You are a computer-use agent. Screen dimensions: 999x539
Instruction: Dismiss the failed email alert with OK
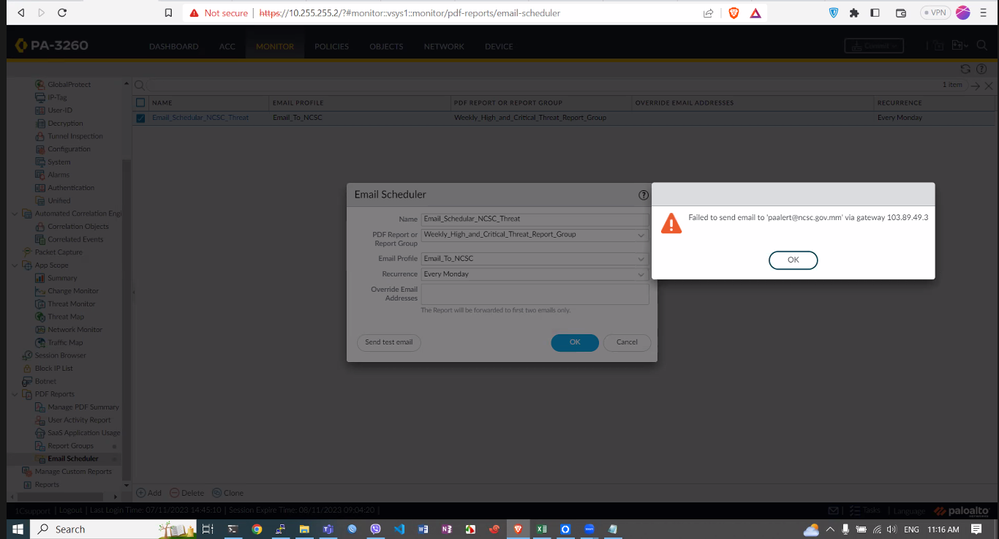[x=793, y=260]
